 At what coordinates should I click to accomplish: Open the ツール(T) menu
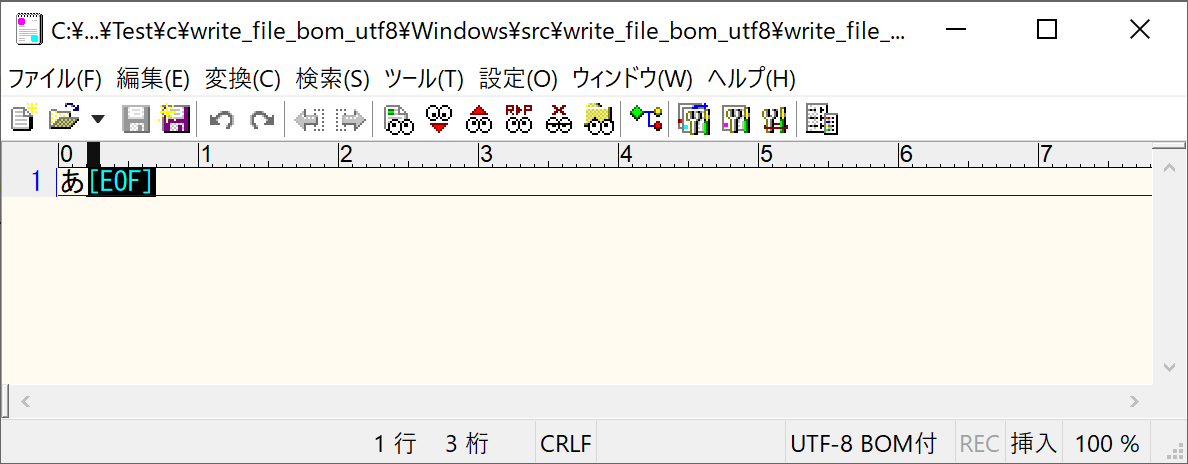424,78
